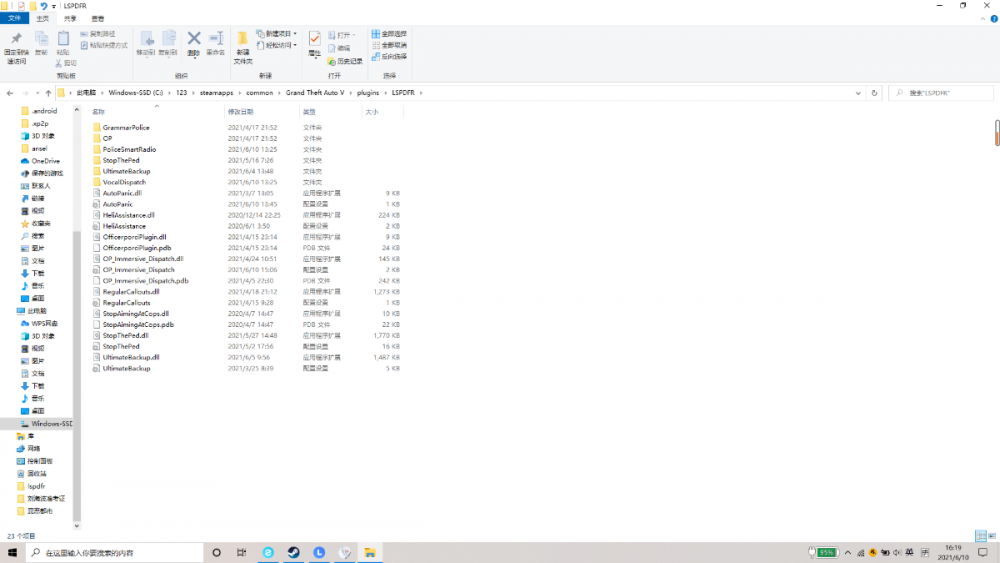Click the 'steamapps' breadcrumb segment
Image resolution: width=1000 pixels, height=563 pixels.
pyautogui.click(x=216, y=93)
